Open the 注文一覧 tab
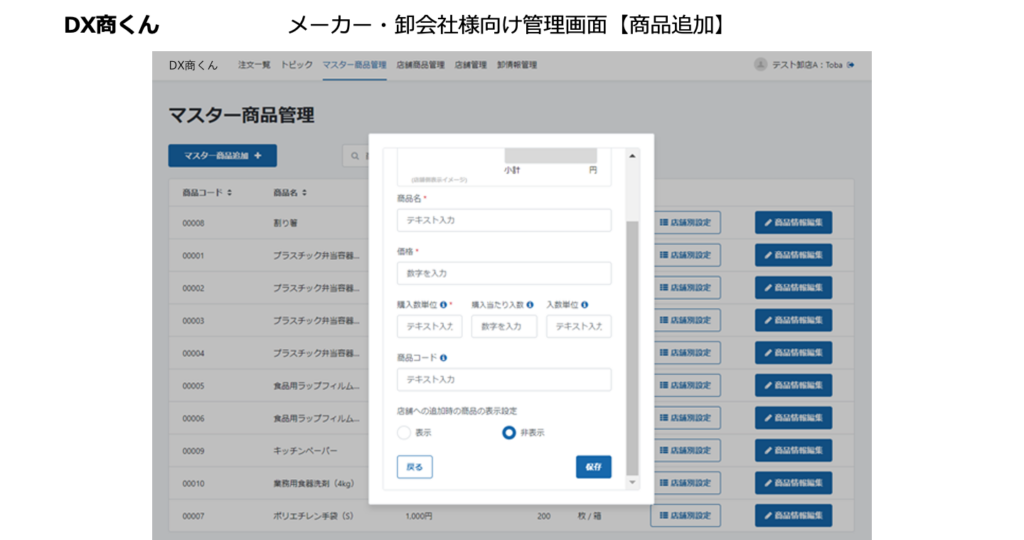The image size is (1024, 540). [x=254, y=65]
